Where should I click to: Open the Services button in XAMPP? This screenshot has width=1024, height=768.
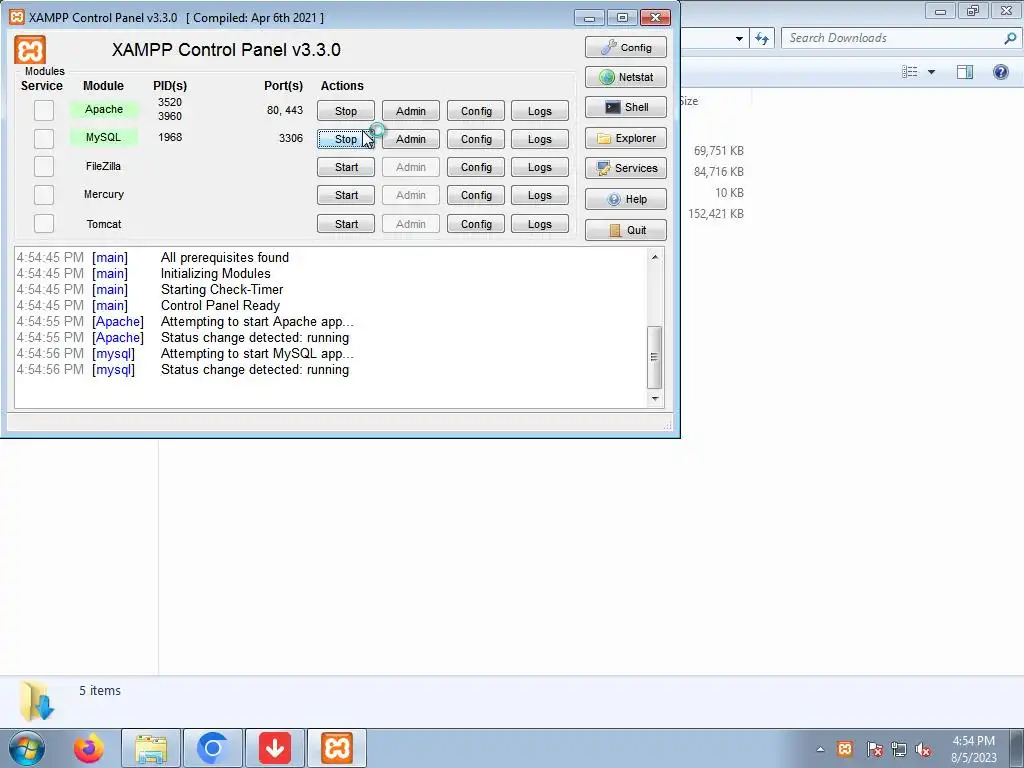(626, 168)
